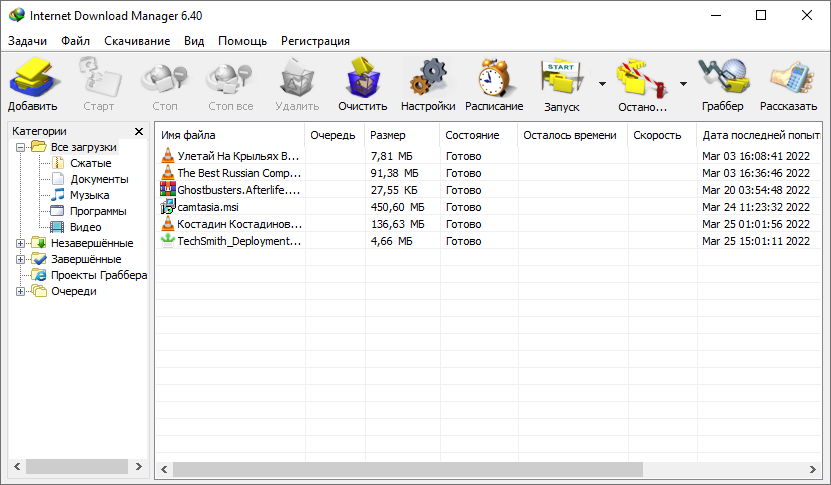Sort by Размер column header
The height and width of the screenshot is (485, 831).
(x=402, y=135)
